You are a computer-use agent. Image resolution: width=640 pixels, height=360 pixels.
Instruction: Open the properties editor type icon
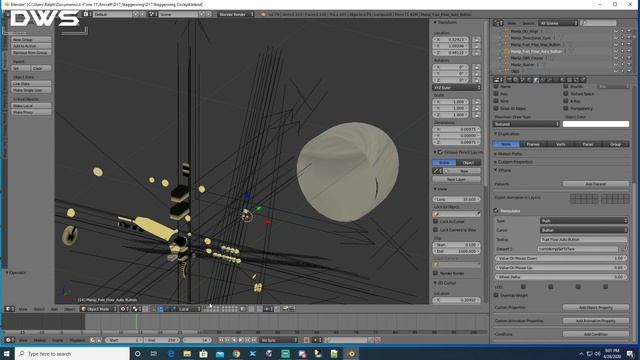499,80
